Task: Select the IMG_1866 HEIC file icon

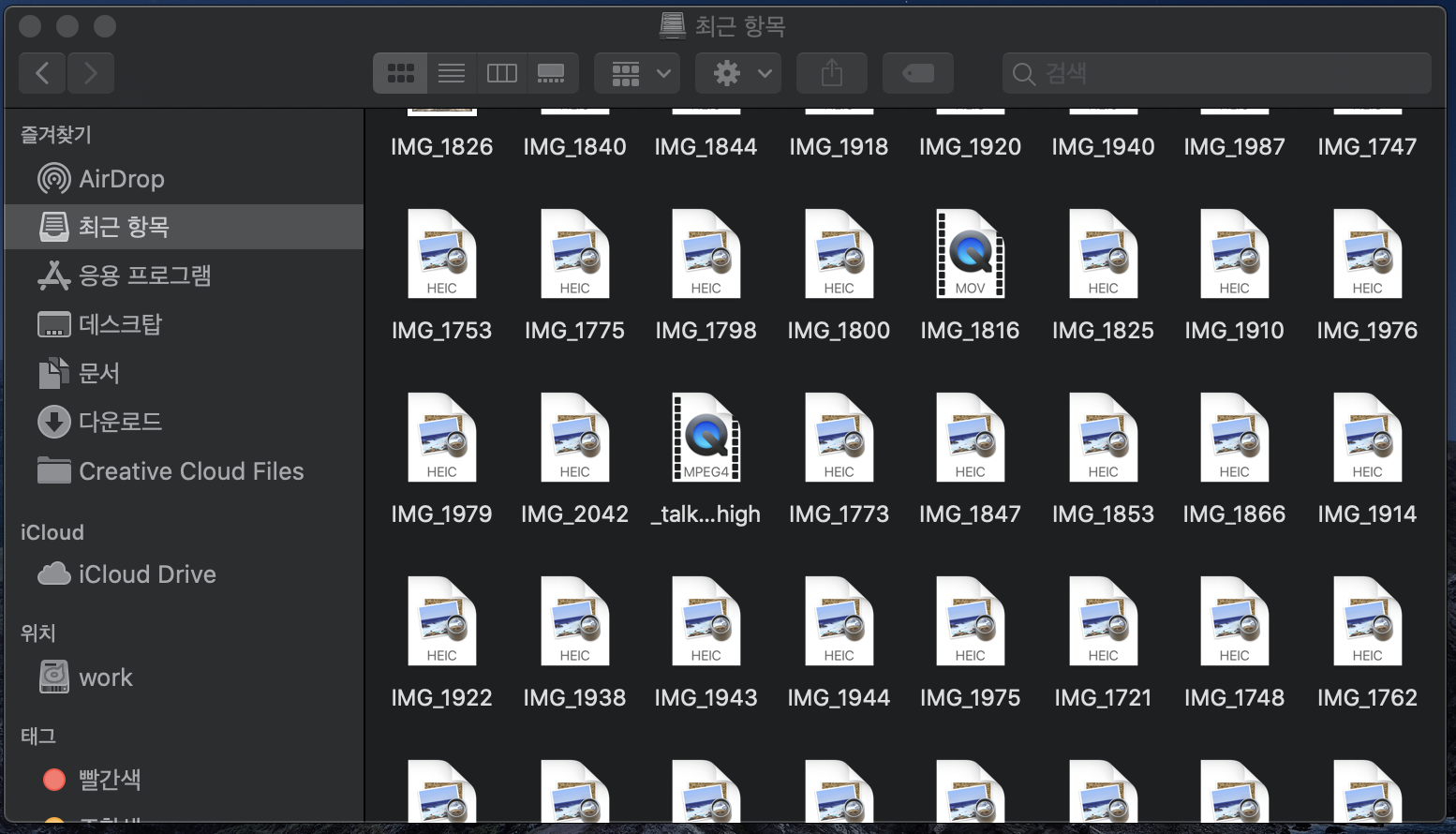Action: pos(1235,438)
